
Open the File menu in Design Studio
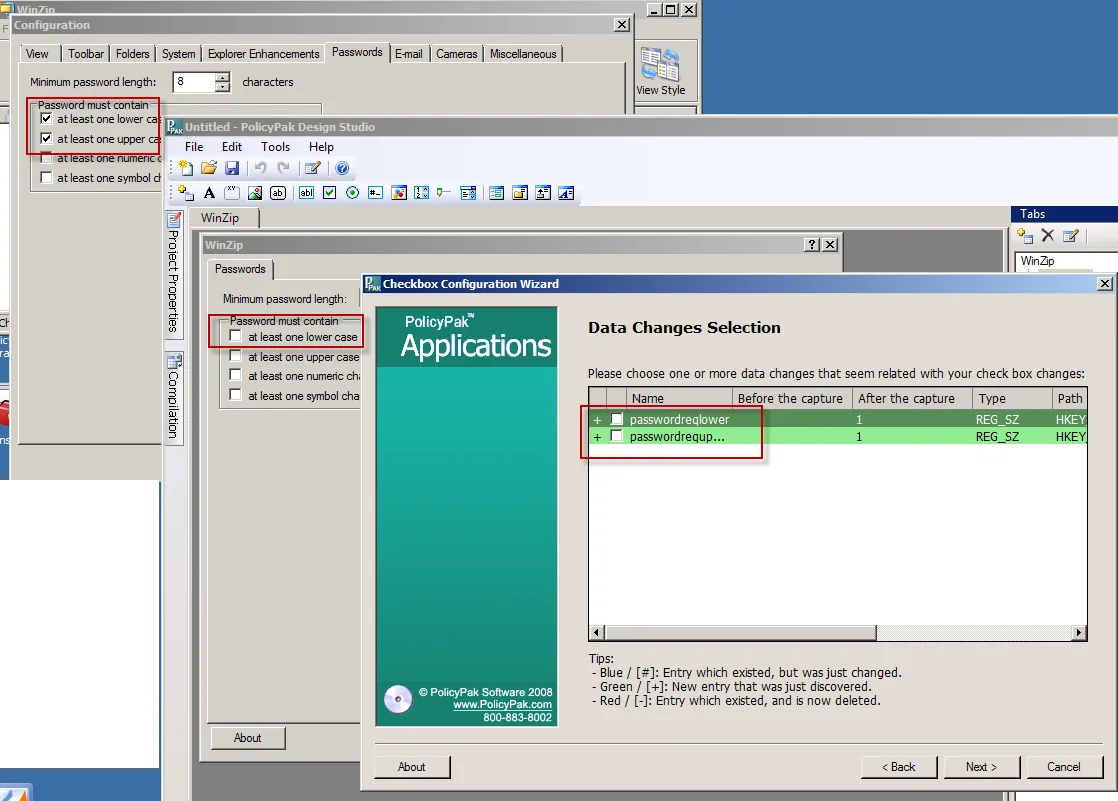[x=194, y=146]
